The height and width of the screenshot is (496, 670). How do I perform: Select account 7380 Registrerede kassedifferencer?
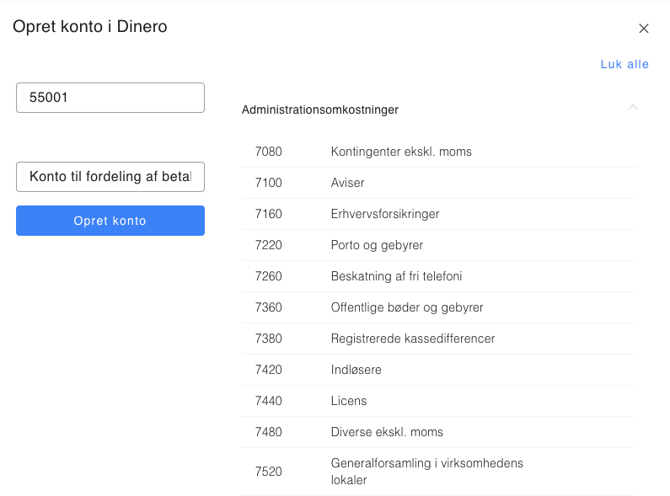pyautogui.click(x=439, y=339)
